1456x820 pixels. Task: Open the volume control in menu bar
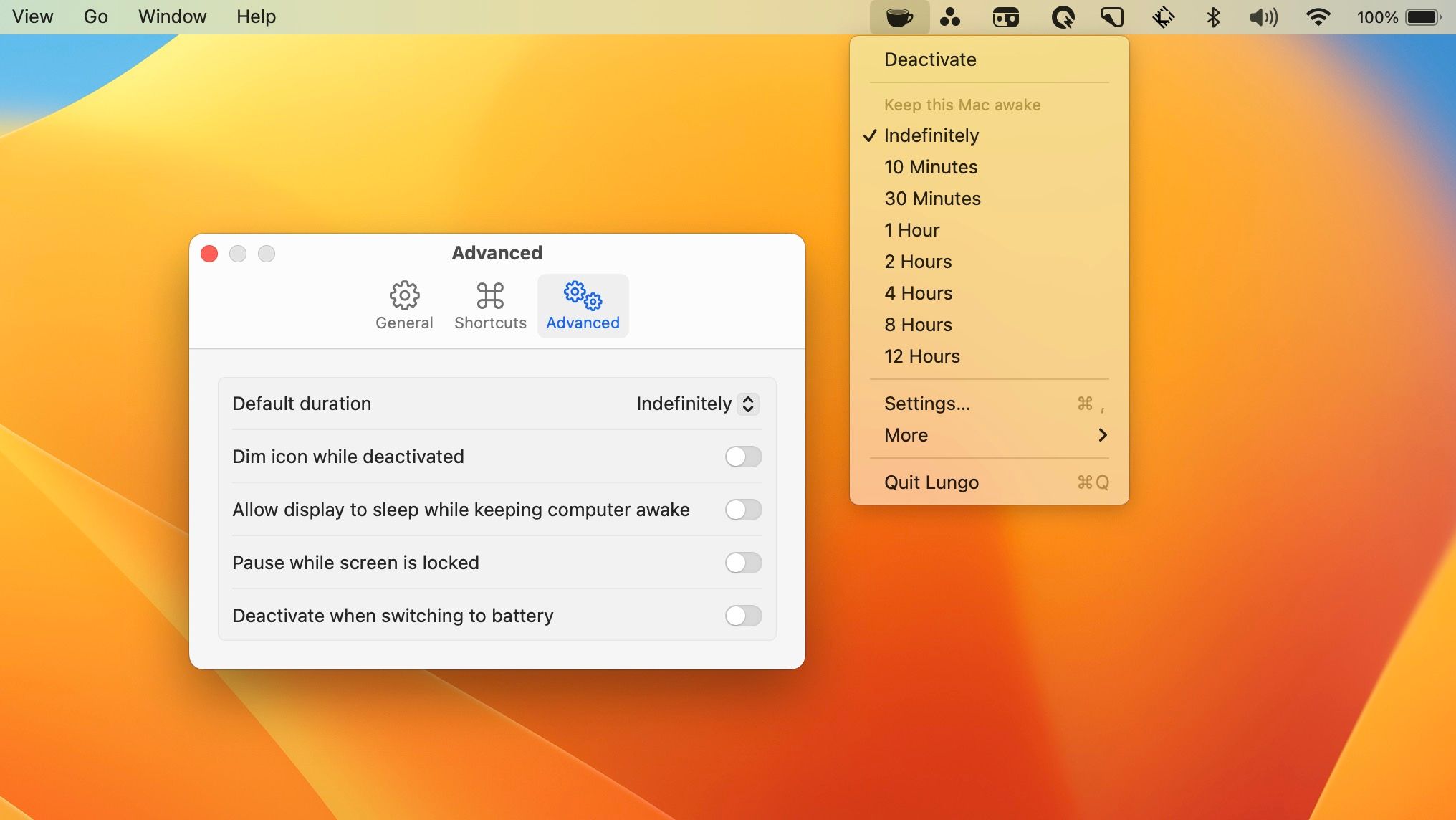[1264, 17]
